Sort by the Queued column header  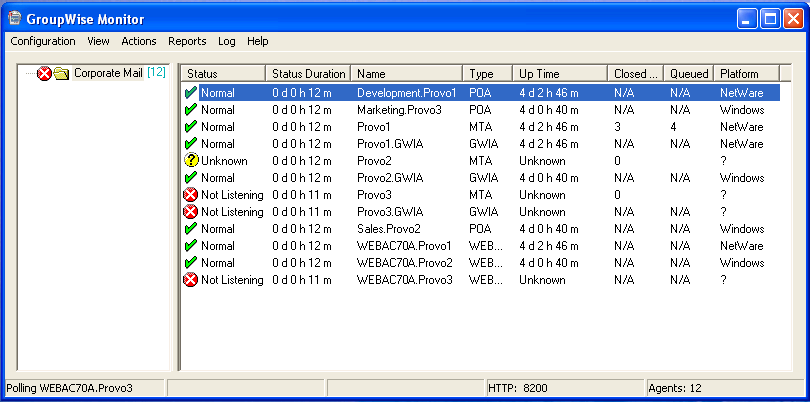pyautogui.click(x=689, y=74)
